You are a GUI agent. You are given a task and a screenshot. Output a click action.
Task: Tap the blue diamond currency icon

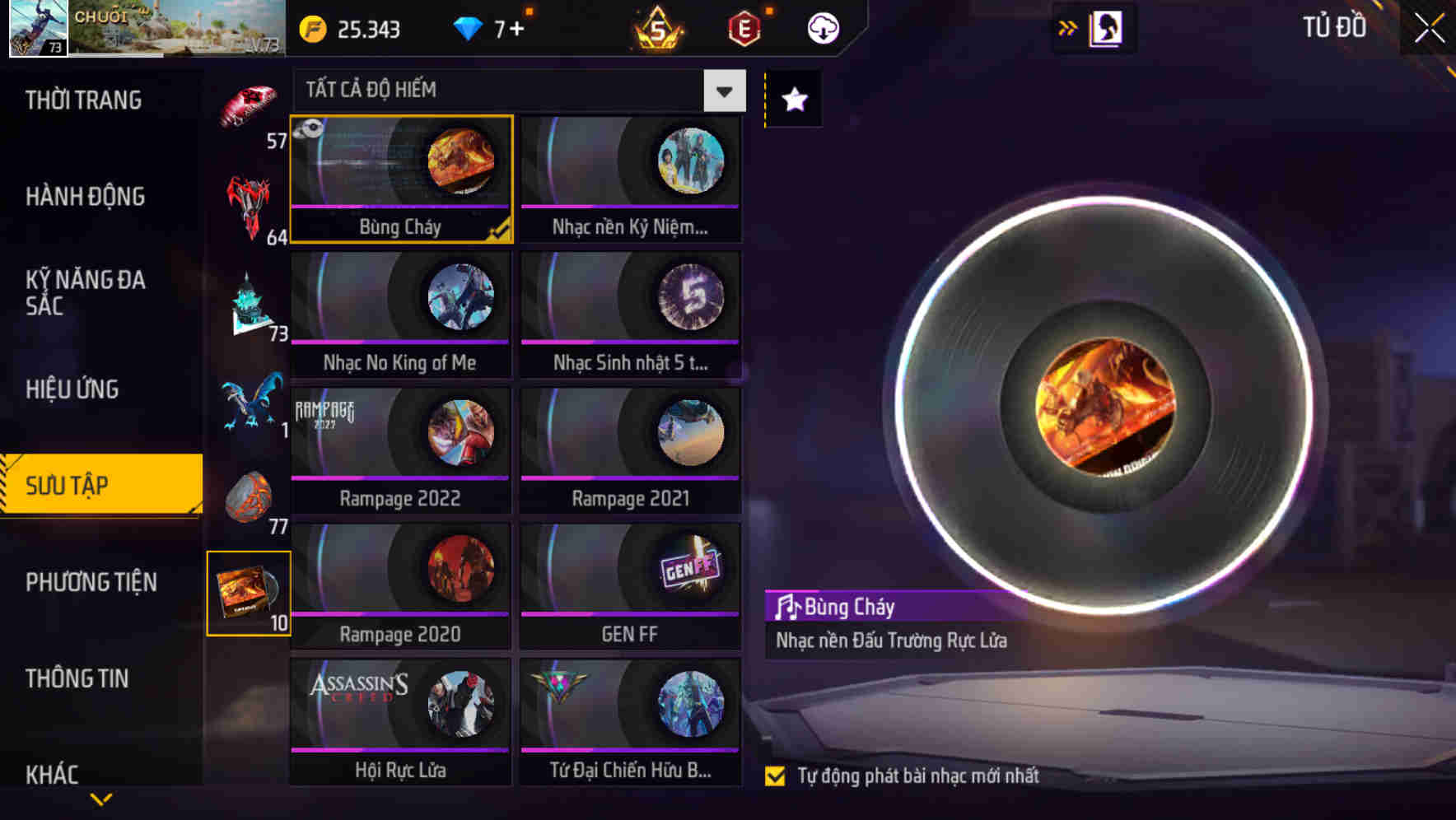point(468,30)
